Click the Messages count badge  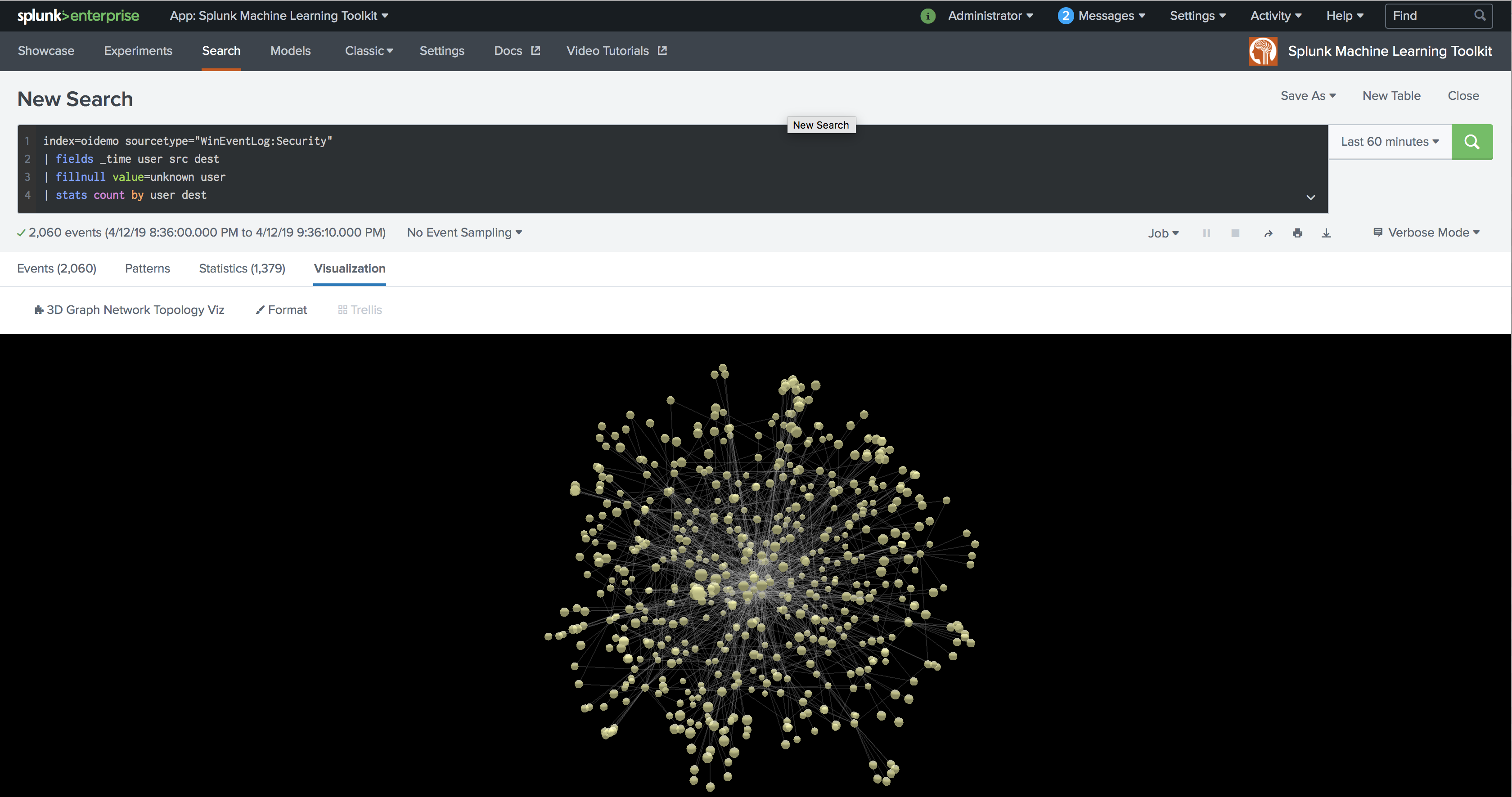tap(1066, 16)
